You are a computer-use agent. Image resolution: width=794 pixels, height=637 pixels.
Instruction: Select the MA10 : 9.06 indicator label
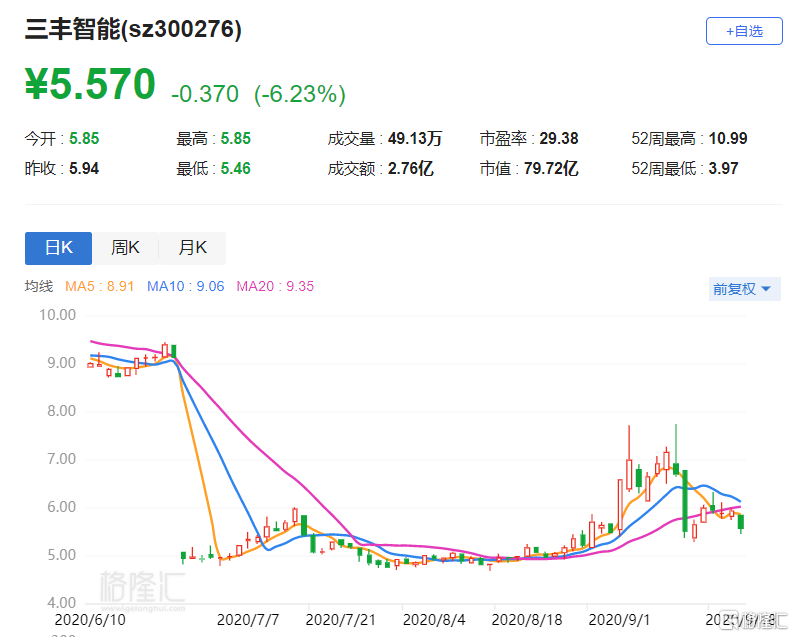185,287
